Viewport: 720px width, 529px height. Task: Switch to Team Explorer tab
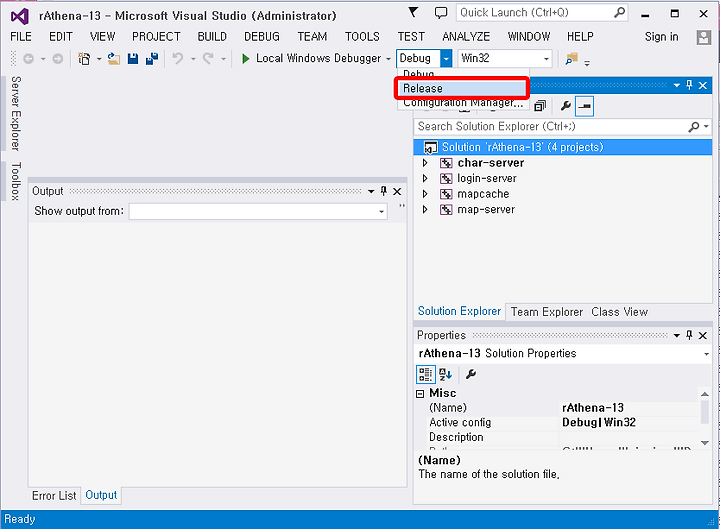click(546, 312)
